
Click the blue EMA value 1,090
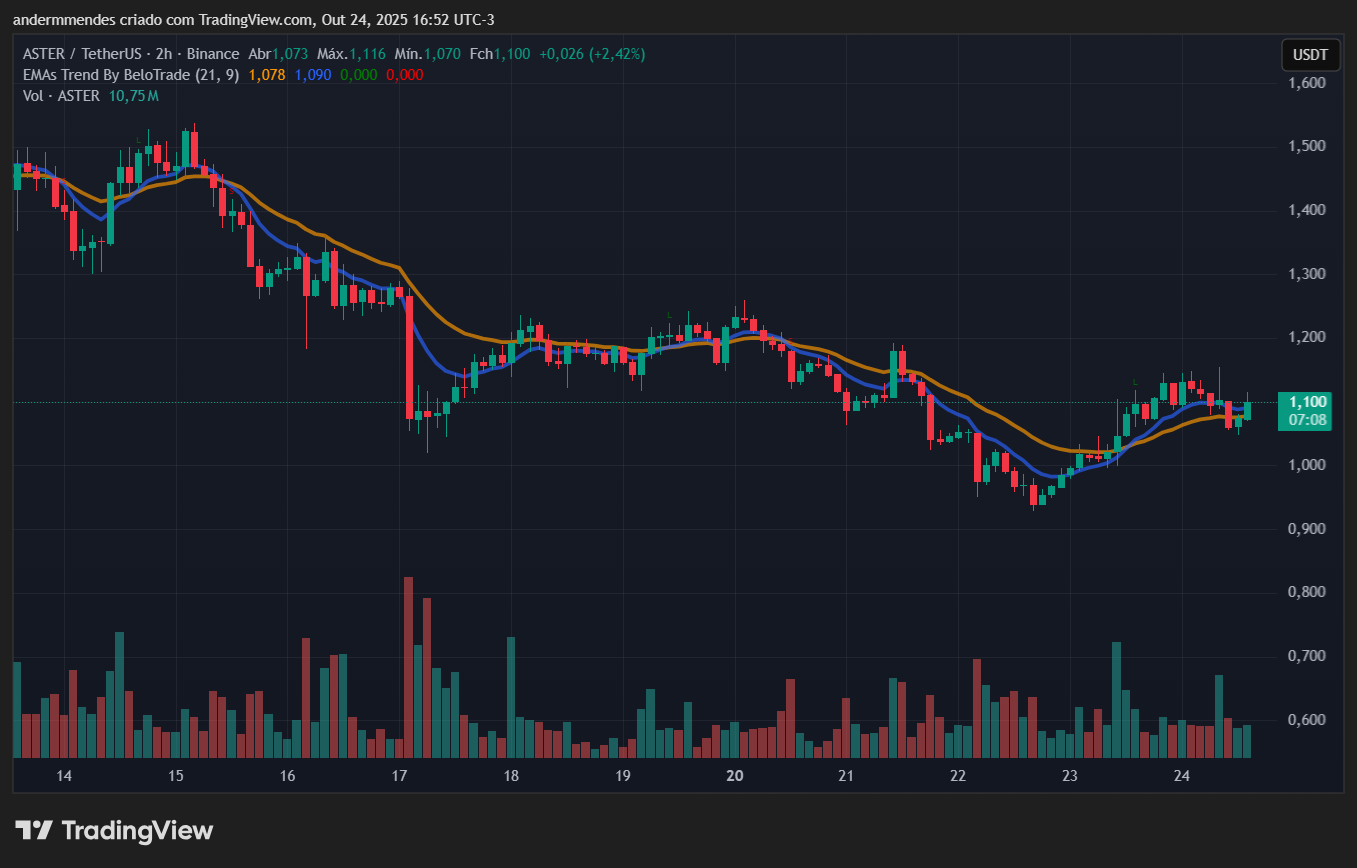(313, 75)
